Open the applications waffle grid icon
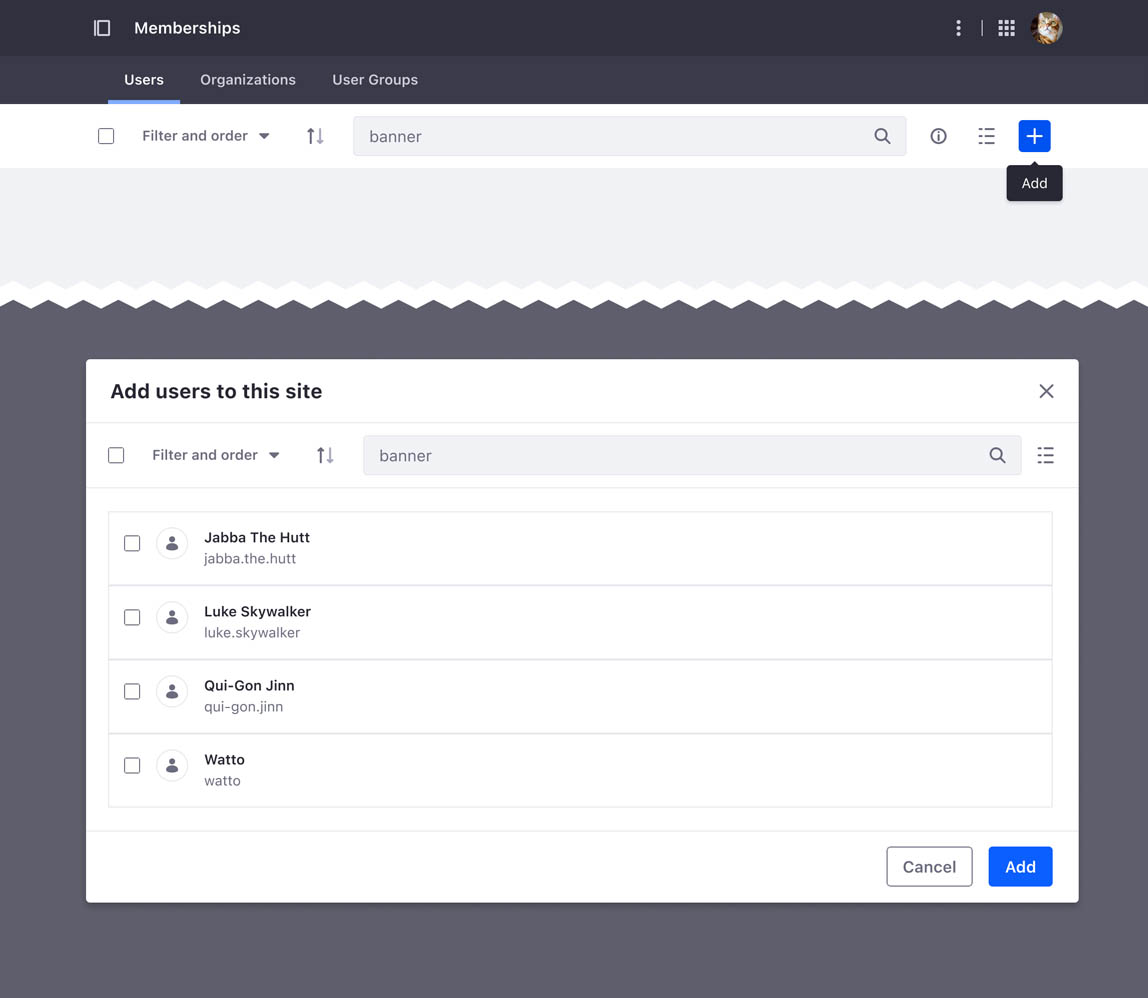The image size is (1148, 998). pos(1006,28)
